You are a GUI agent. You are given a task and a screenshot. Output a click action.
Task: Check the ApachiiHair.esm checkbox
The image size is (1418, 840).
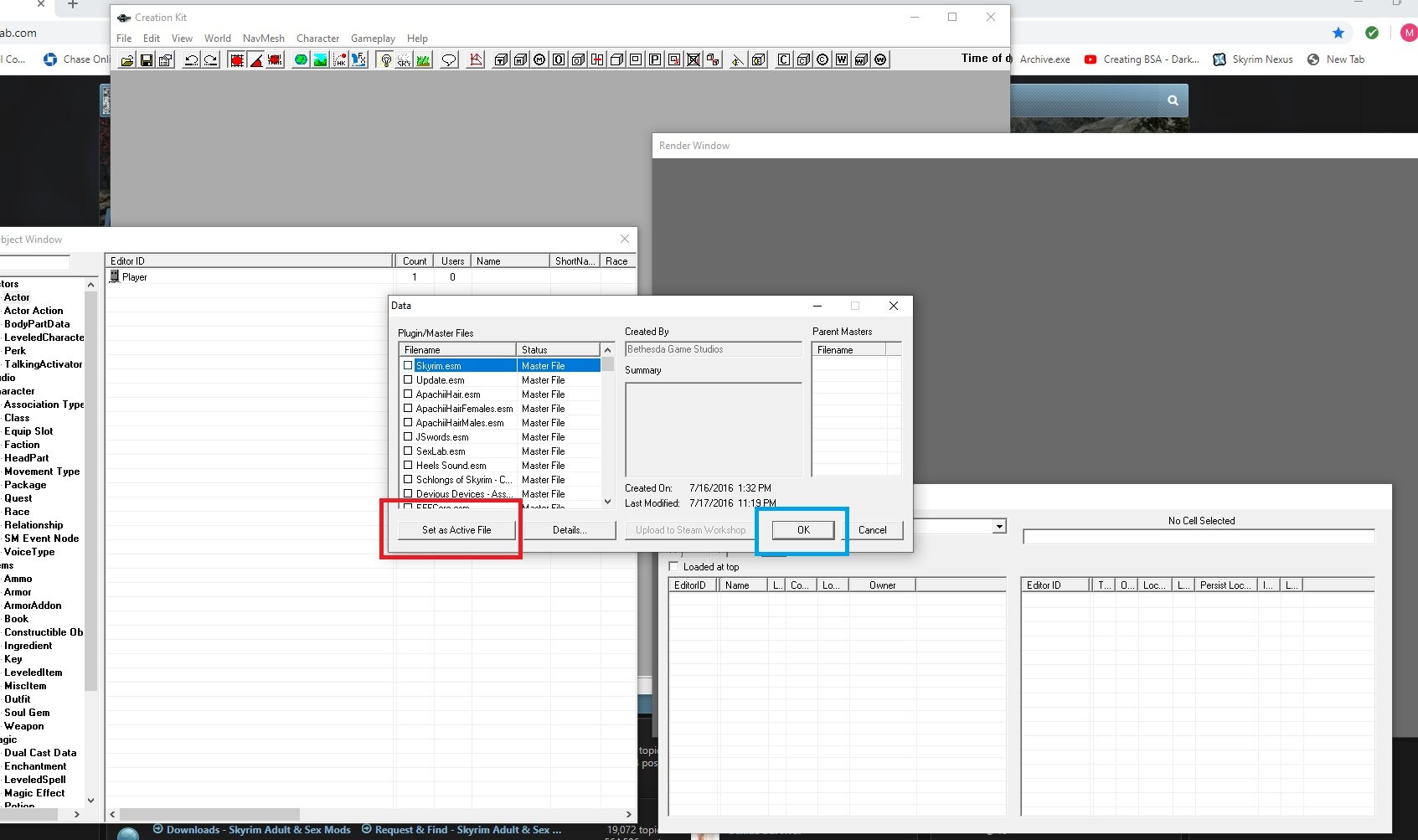point(408,394)
